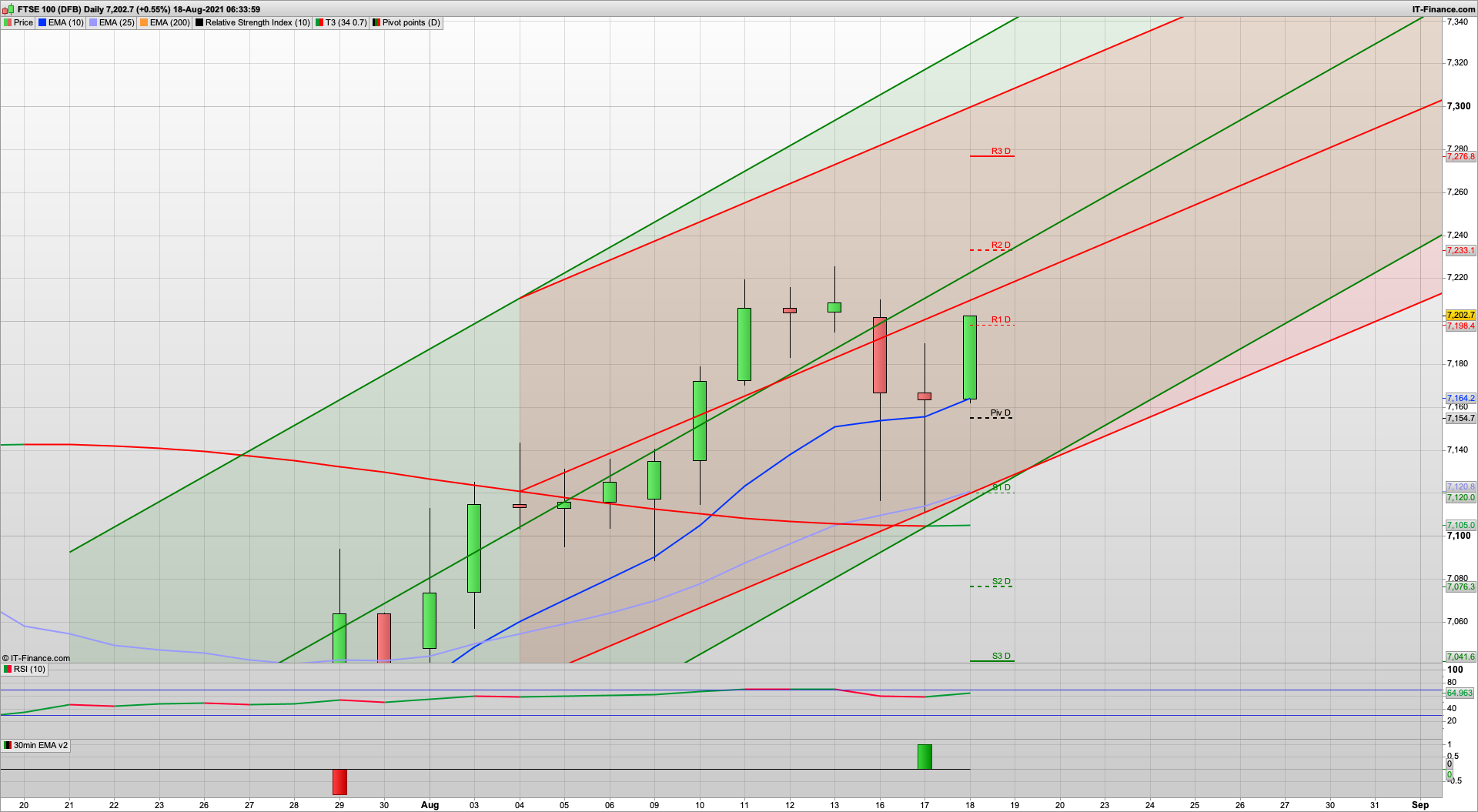Click the green 10 Aug candle body
Viewport: 1478px width, 812px height.
[x=700, y=421]
